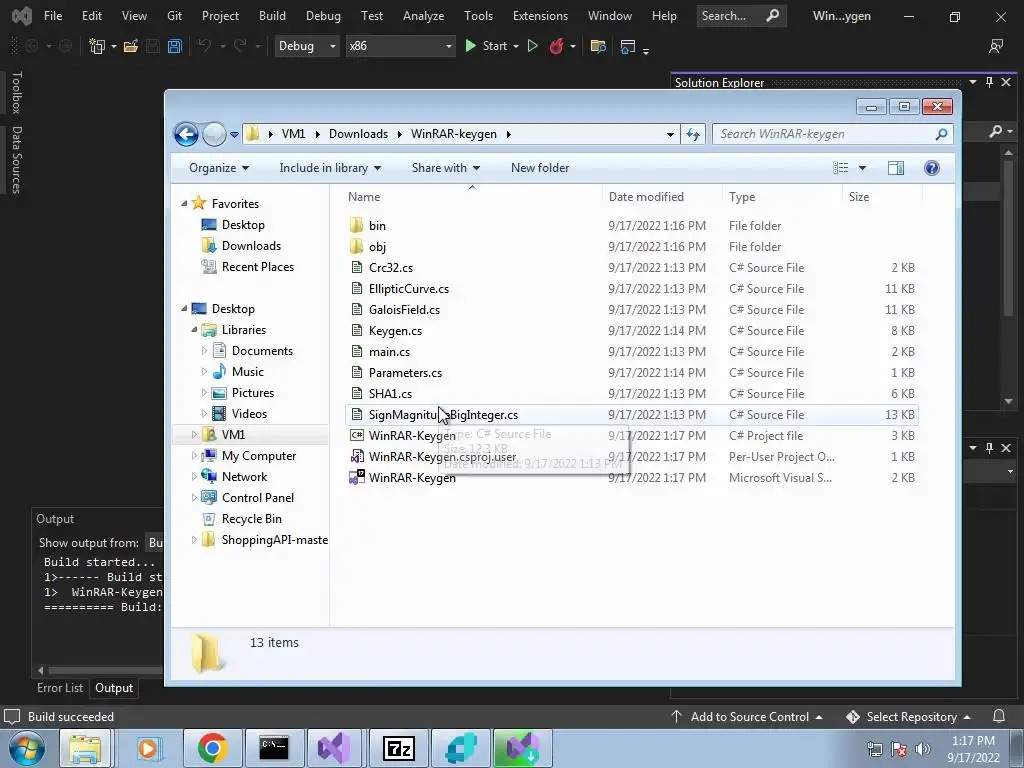Click the Explorer Back navigation arrow
The image size is (1024, 768).
tap(186, 135)
